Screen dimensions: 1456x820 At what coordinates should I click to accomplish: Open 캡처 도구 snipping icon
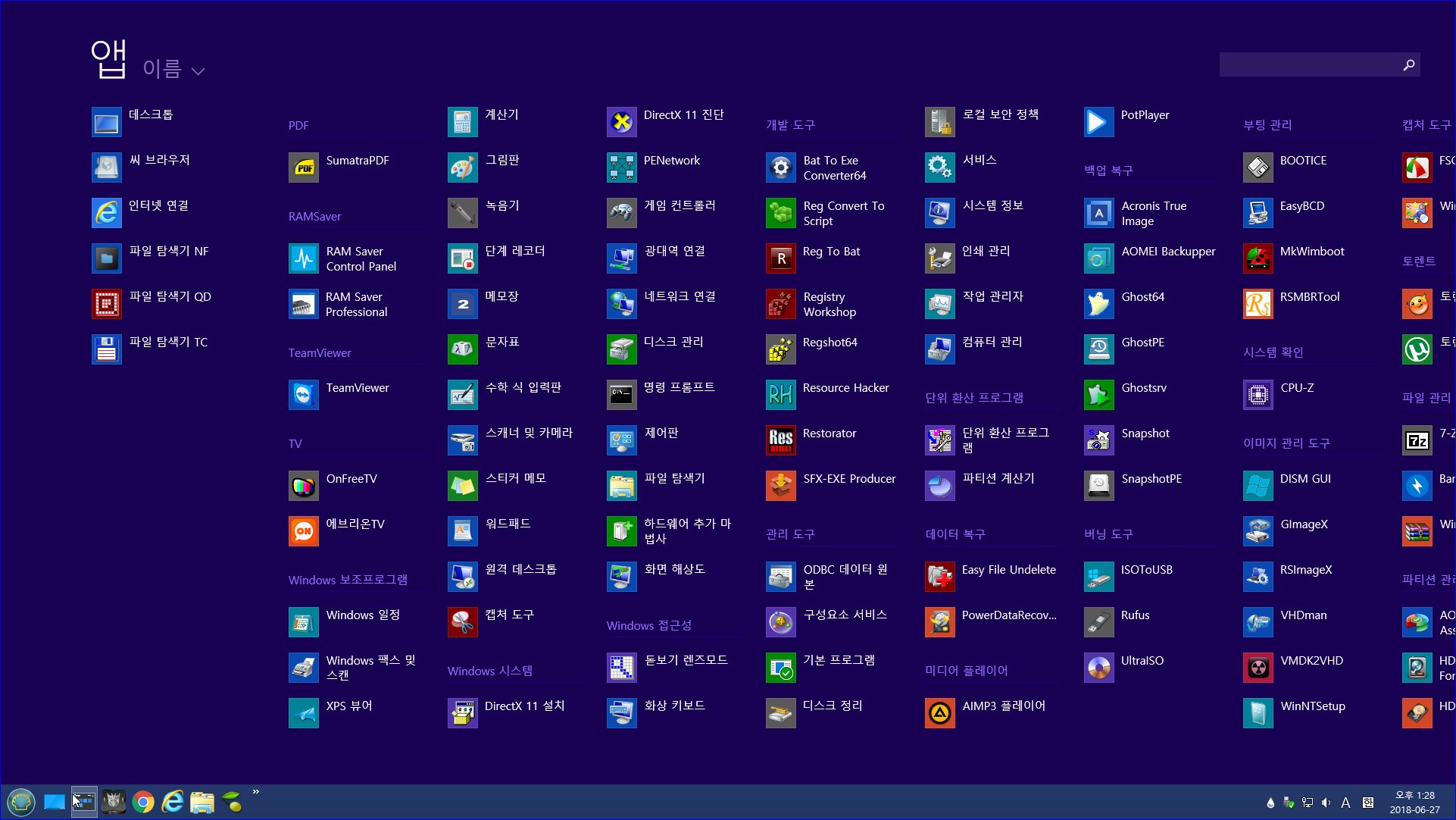coord(463,622)
